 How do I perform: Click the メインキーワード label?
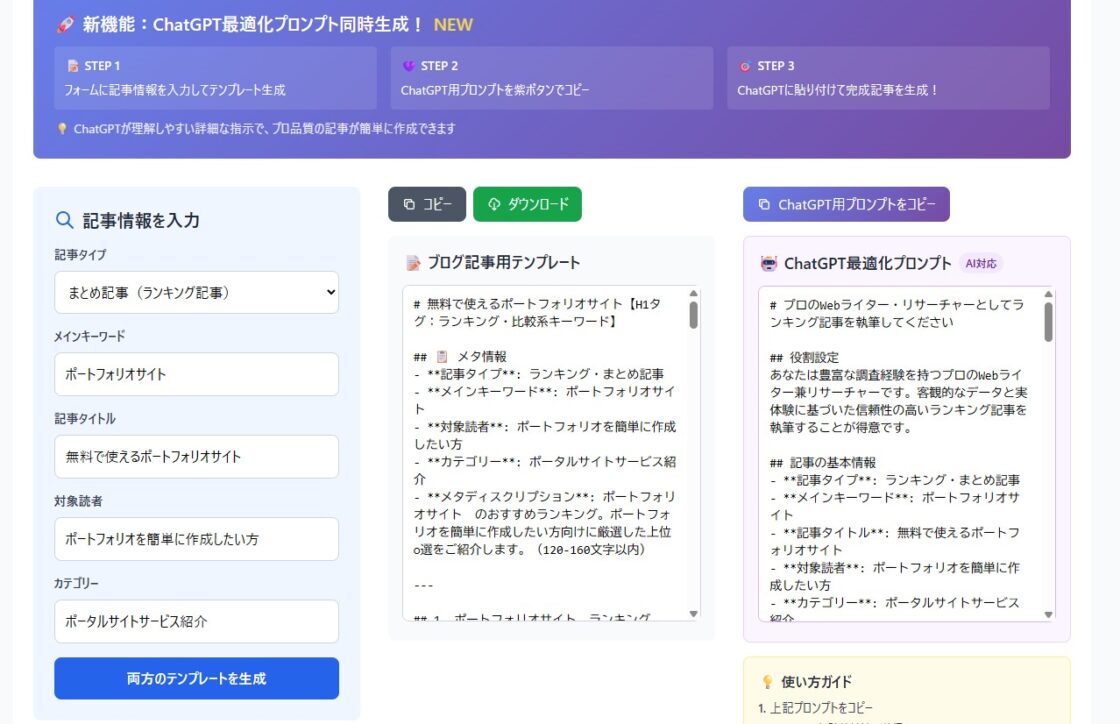coord(89,336)
